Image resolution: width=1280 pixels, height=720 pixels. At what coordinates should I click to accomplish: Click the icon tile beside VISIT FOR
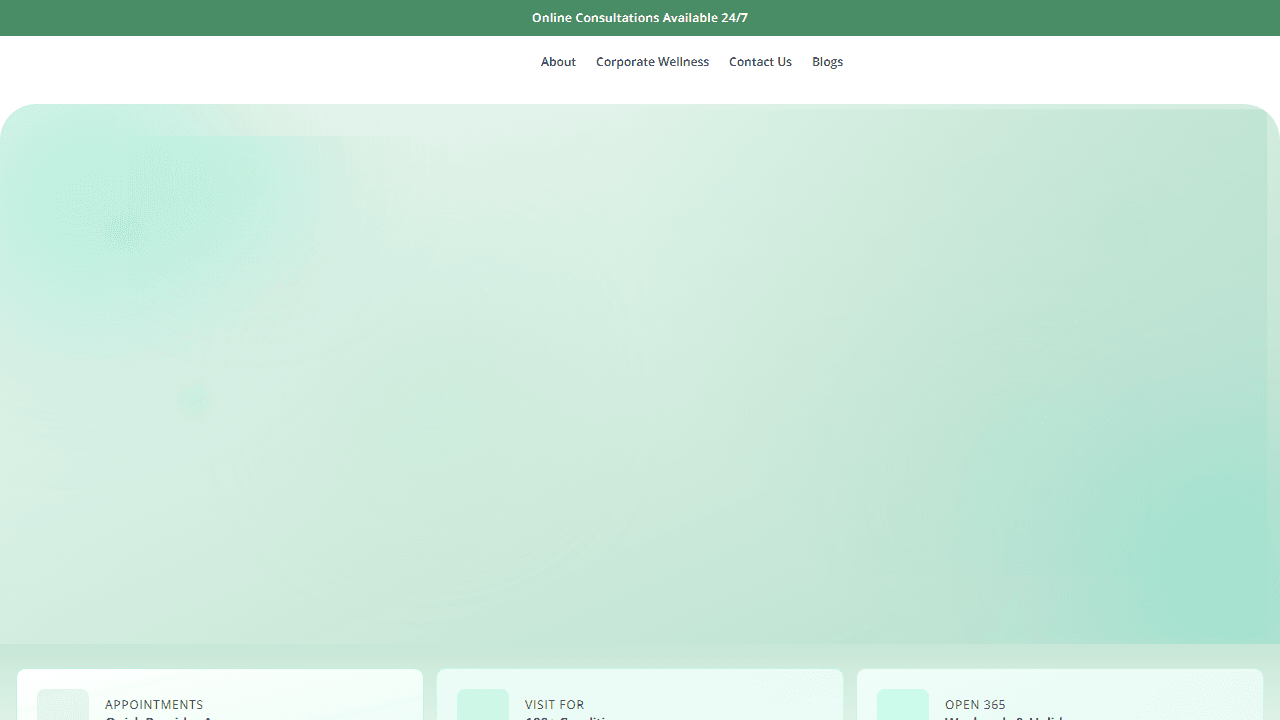(483, 705)
